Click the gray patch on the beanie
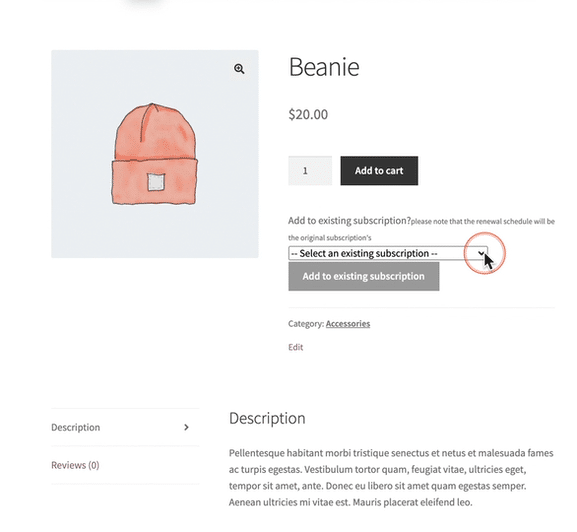577x532 pixels. [156, 182]
